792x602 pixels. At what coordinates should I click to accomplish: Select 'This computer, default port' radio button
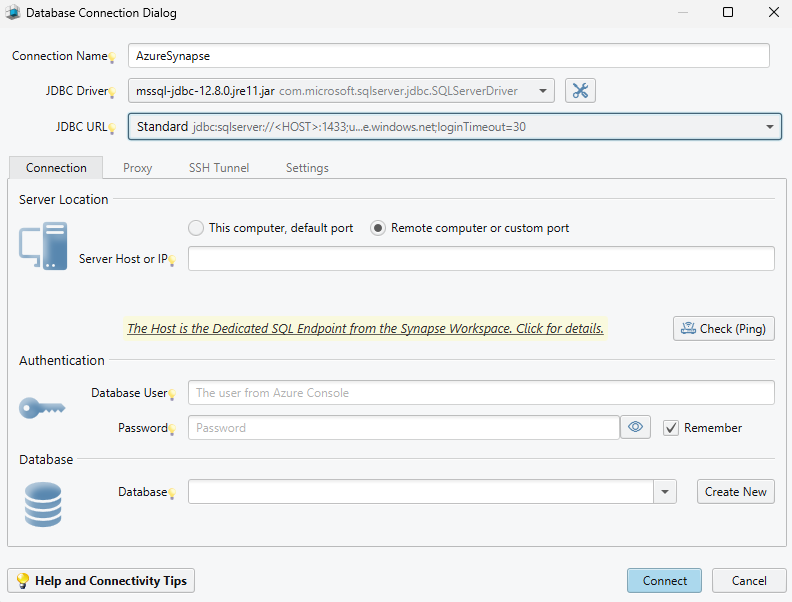click(196, 228)
